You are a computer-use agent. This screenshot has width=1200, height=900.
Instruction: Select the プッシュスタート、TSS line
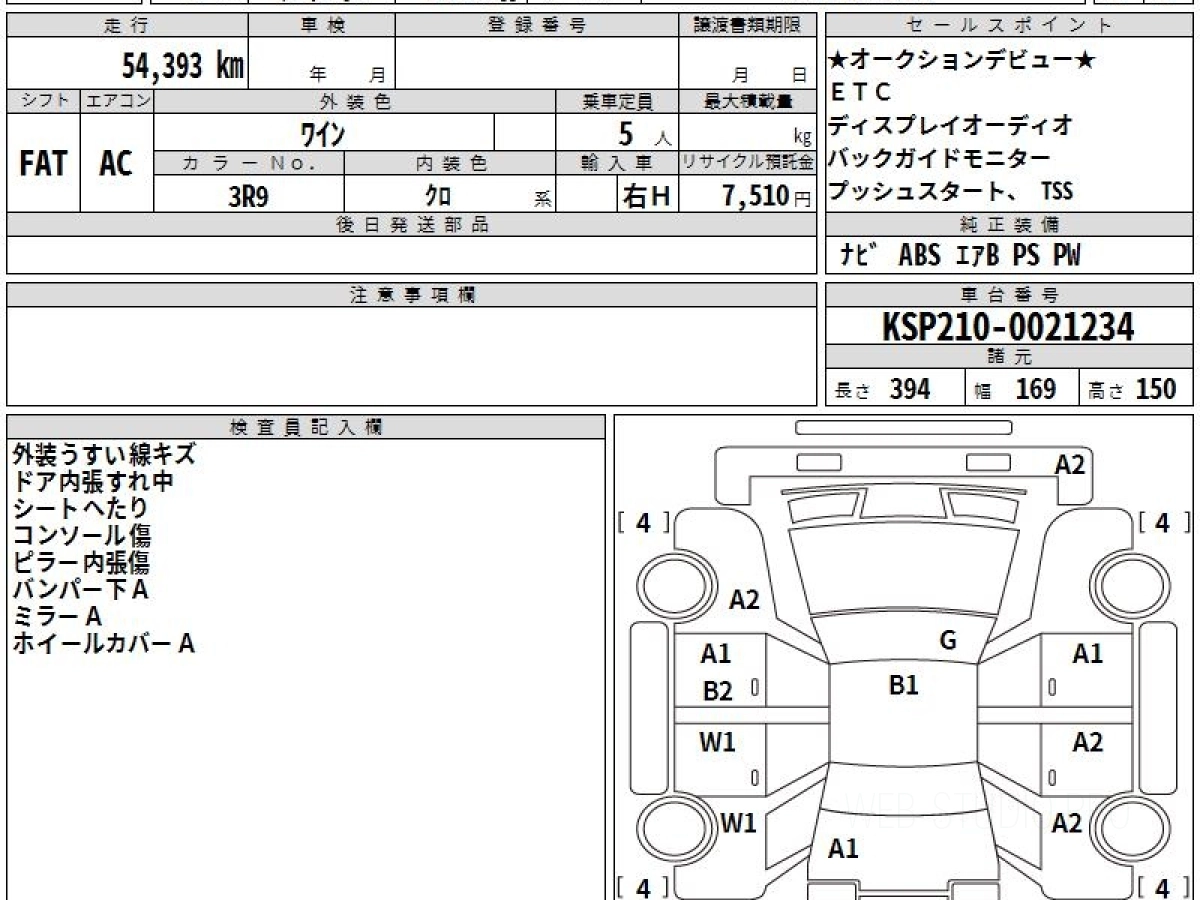pyautogui.click(x=951, y=191)
